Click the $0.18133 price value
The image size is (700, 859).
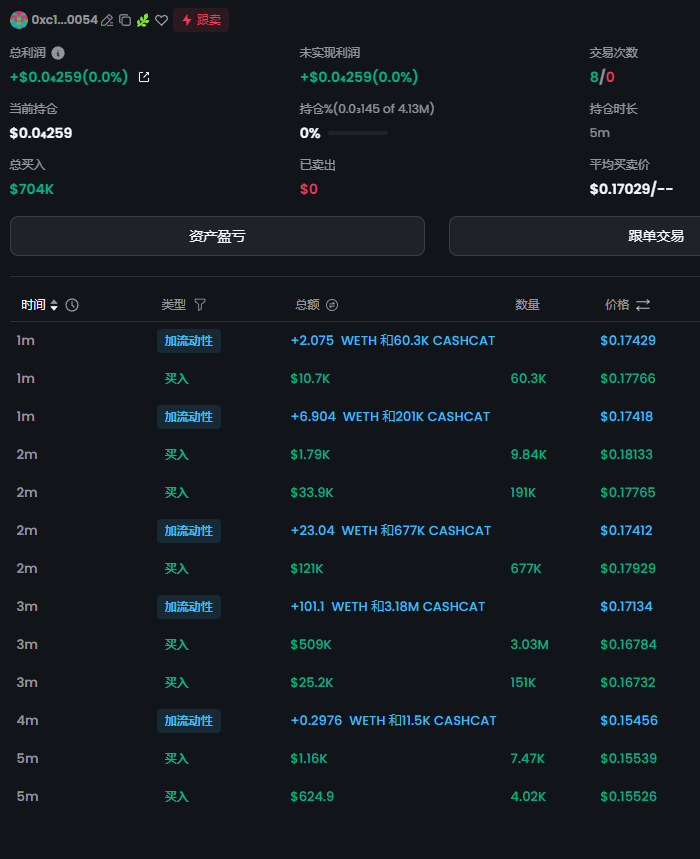click(627, 455)
